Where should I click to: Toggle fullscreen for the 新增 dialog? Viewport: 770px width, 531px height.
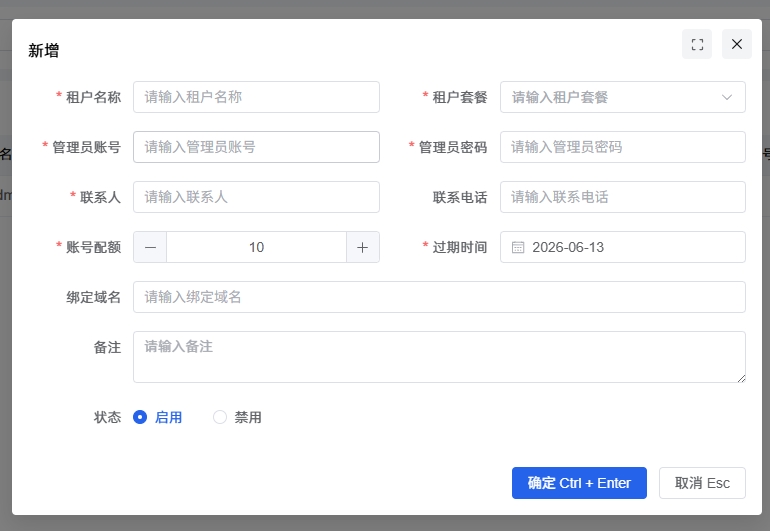[697, 44]
